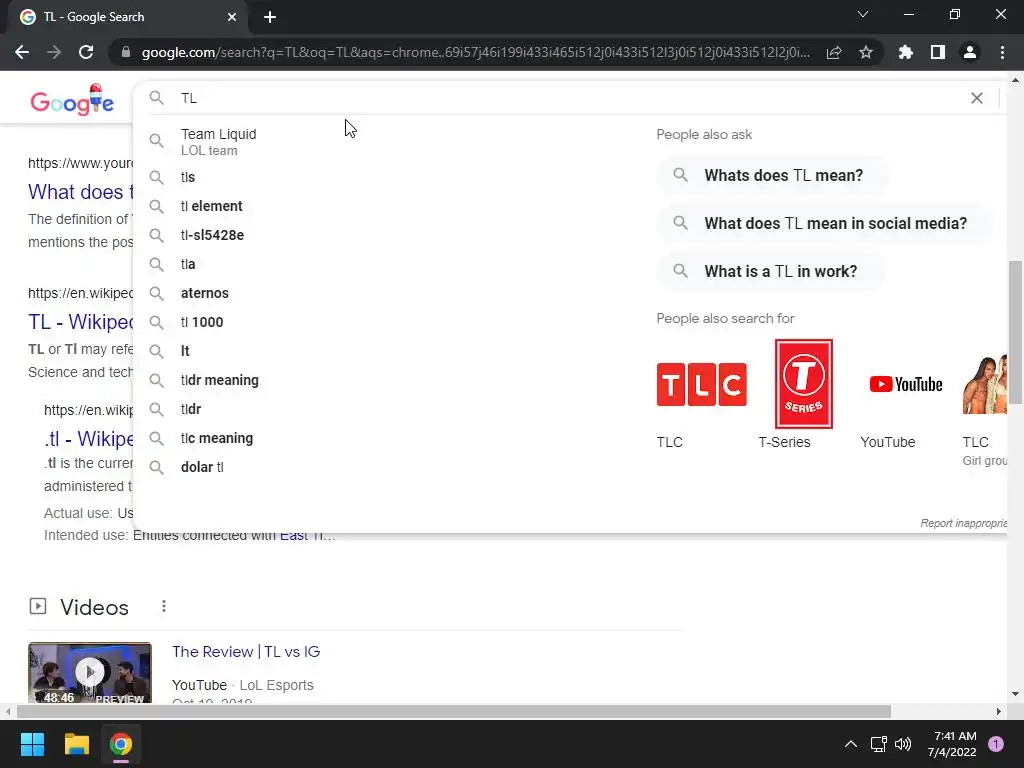The width and height of the screenshot is (1024, 768).
Task: Click 'What is a TL in work?'
Action: pos(769,271)
